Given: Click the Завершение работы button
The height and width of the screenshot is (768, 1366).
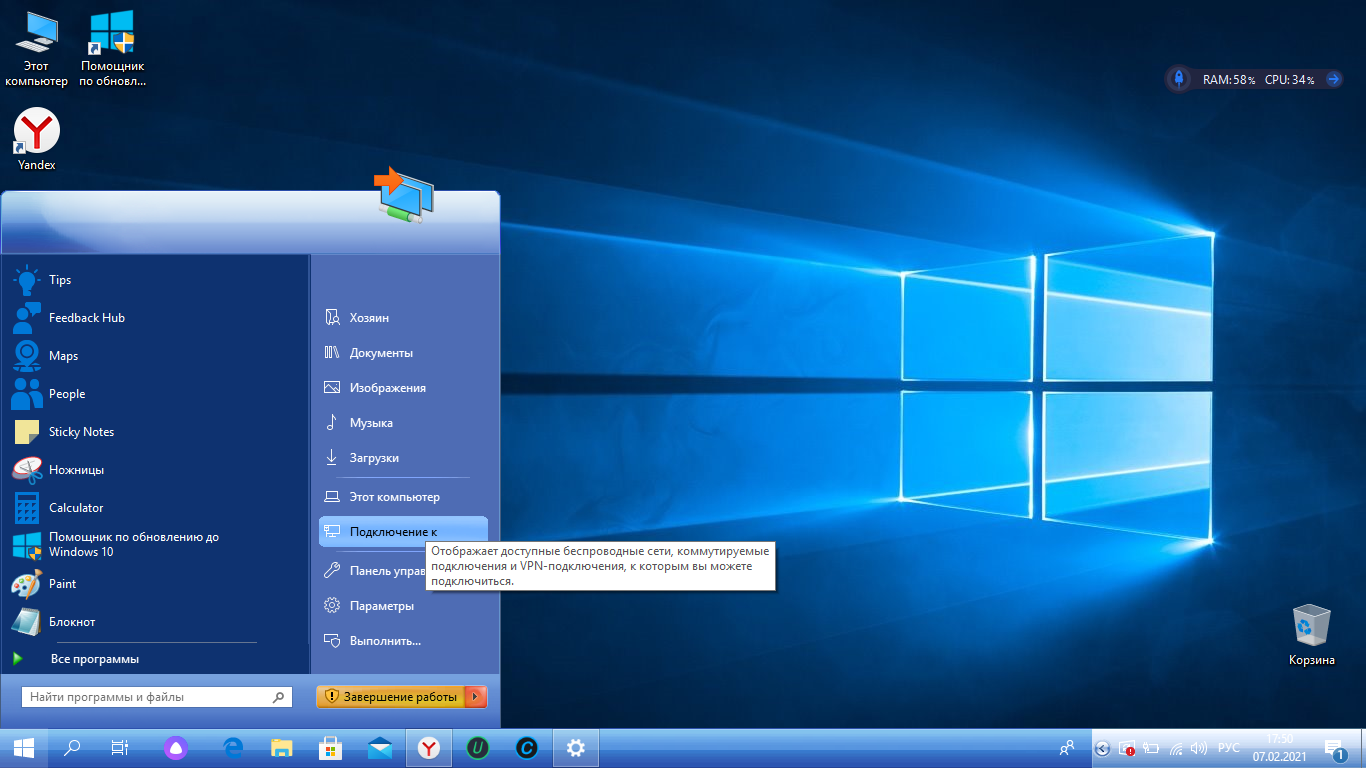Looking at the screenshot, I should point(391,697).
